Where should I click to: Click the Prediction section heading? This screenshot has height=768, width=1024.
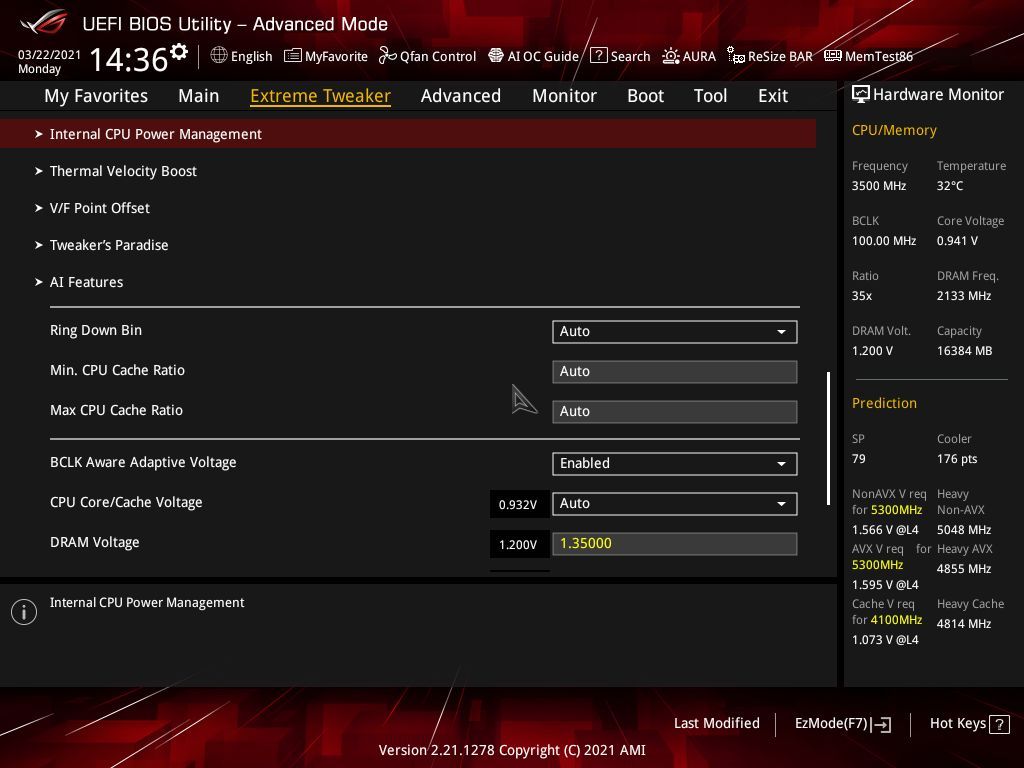coord(884,403)
